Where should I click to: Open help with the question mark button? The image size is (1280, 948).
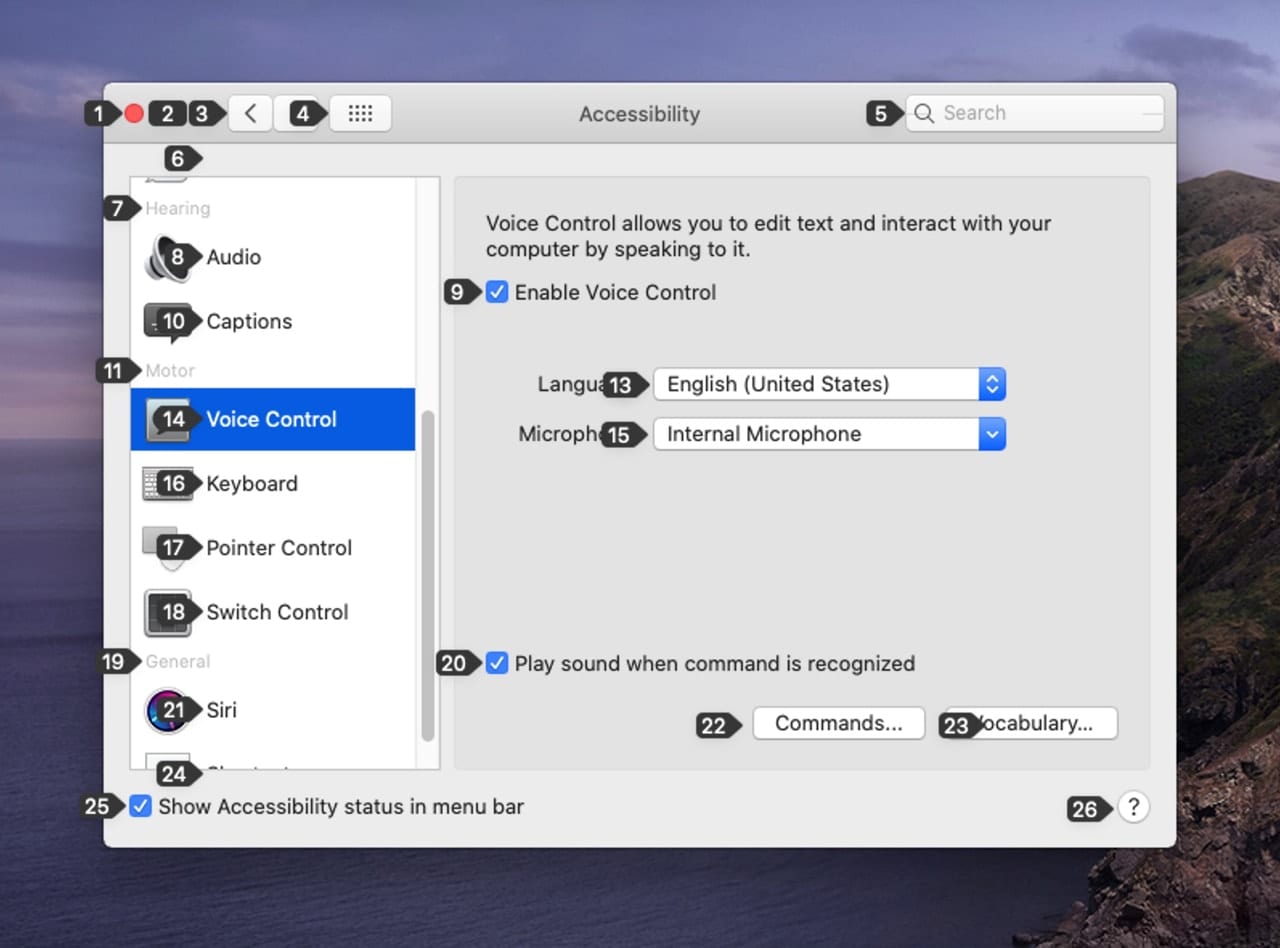tap(1133, 807)
